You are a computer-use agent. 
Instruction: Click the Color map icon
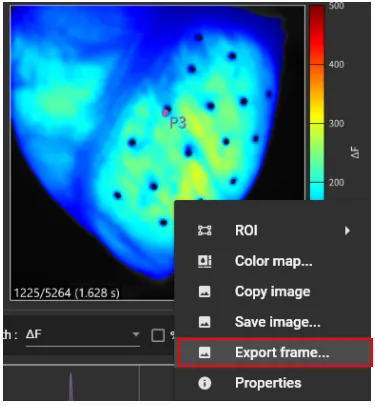[x=204, y=261]
